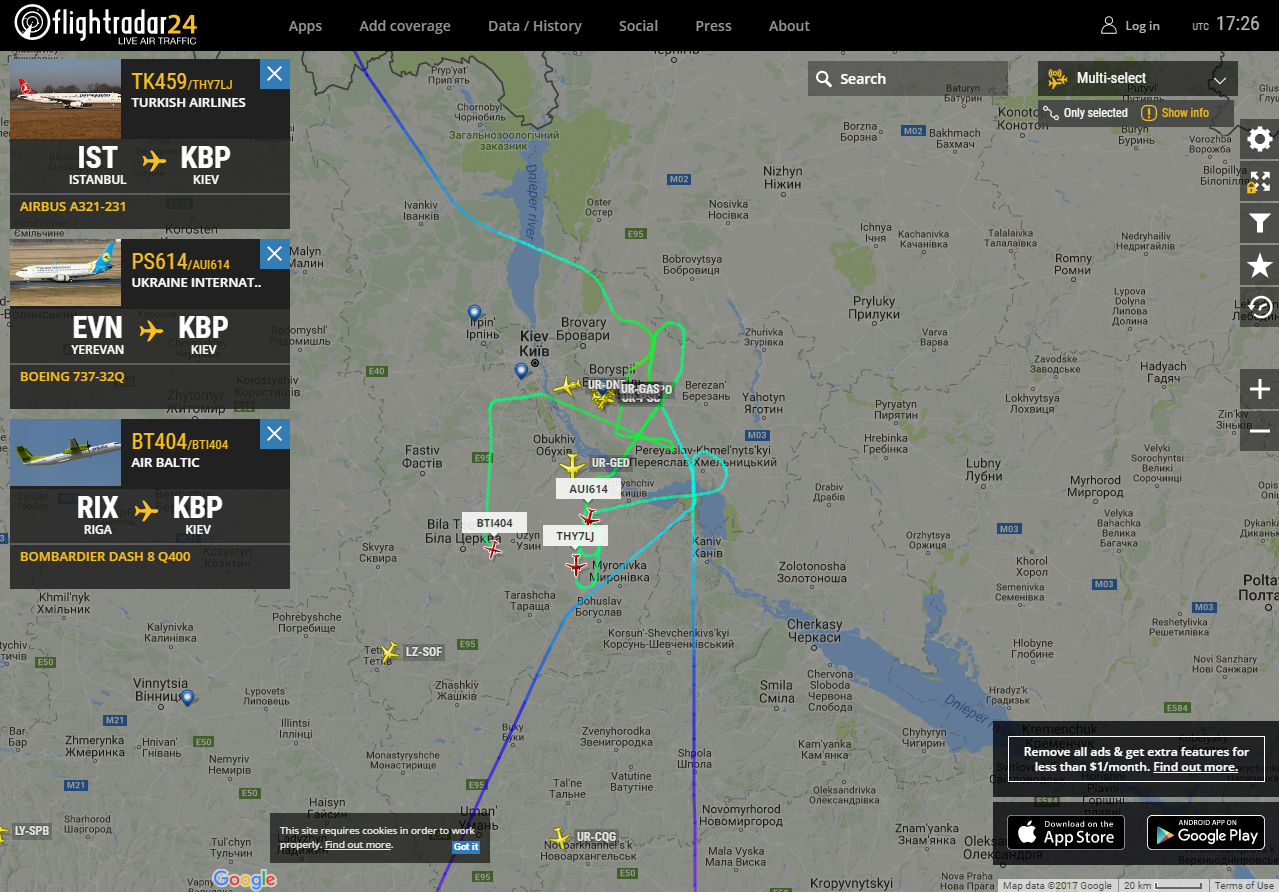The height and width of the screenshot is (892, 1279).
Task: Expand the Multi-select dropdown
Action: coord(1138,79)
